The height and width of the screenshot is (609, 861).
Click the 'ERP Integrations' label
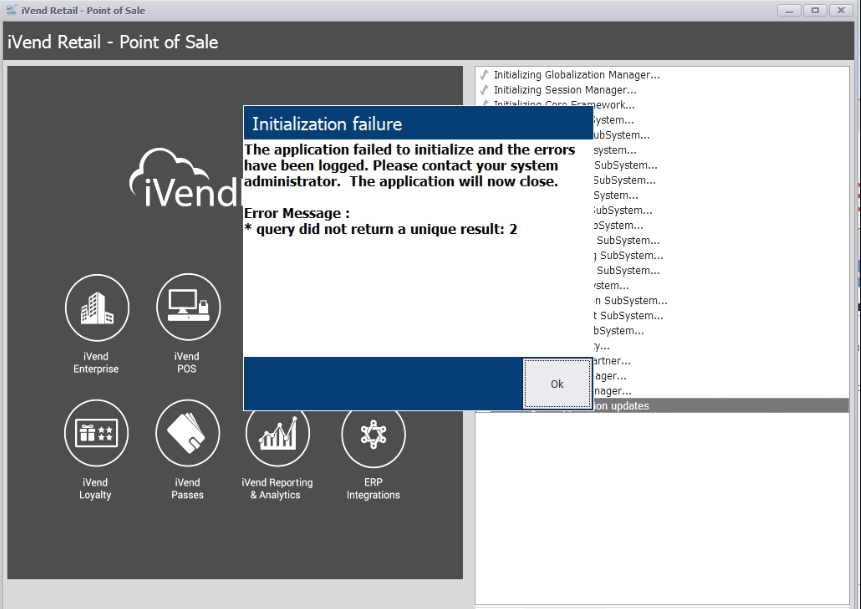point(373,489)
